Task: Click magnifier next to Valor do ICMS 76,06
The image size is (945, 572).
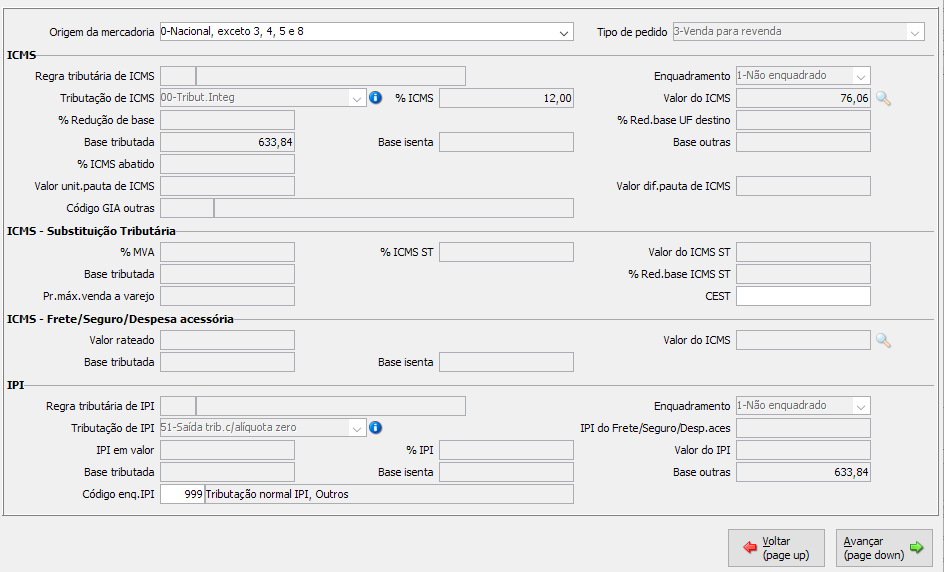Action: click(883, 98)
